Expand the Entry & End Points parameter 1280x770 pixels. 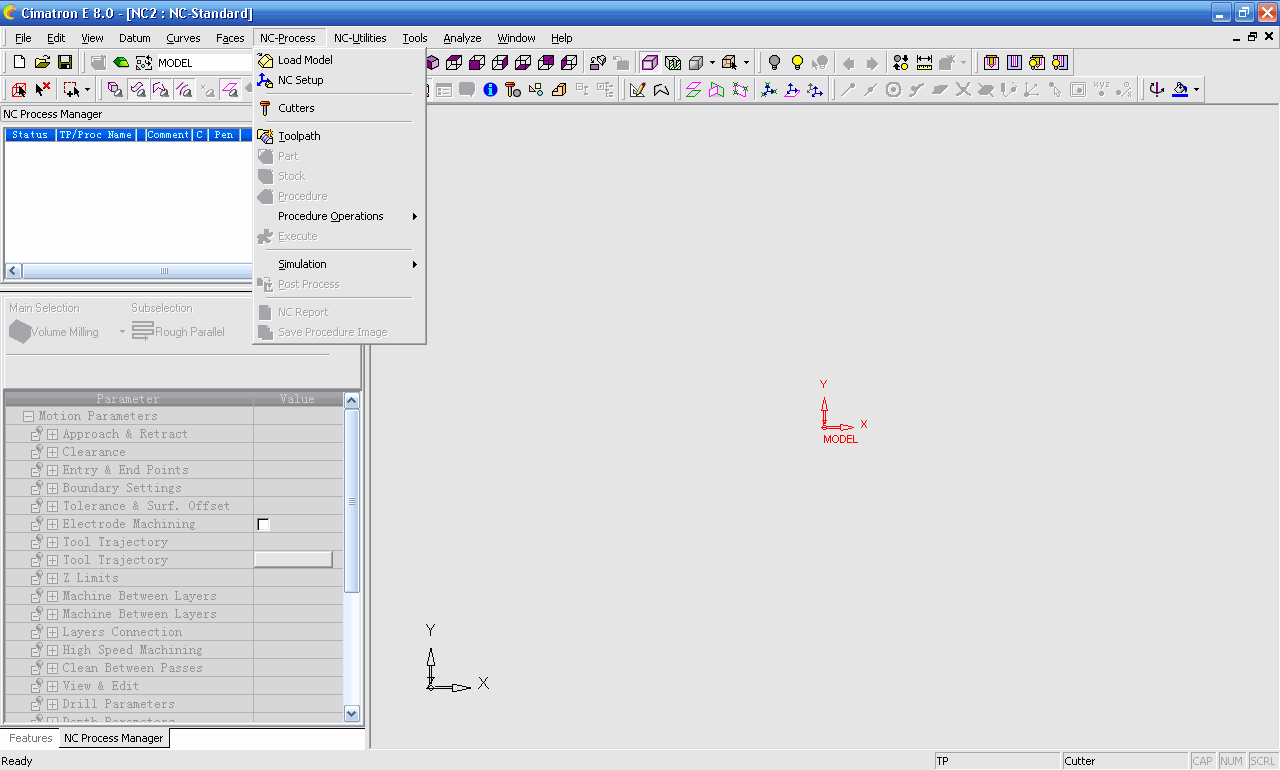pos(52,470)
